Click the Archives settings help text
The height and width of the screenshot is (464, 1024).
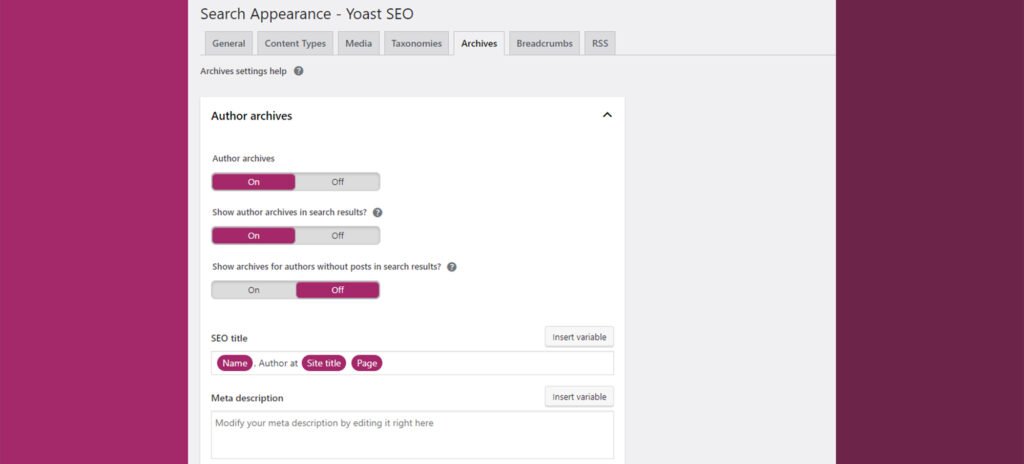tap(243, 71)
